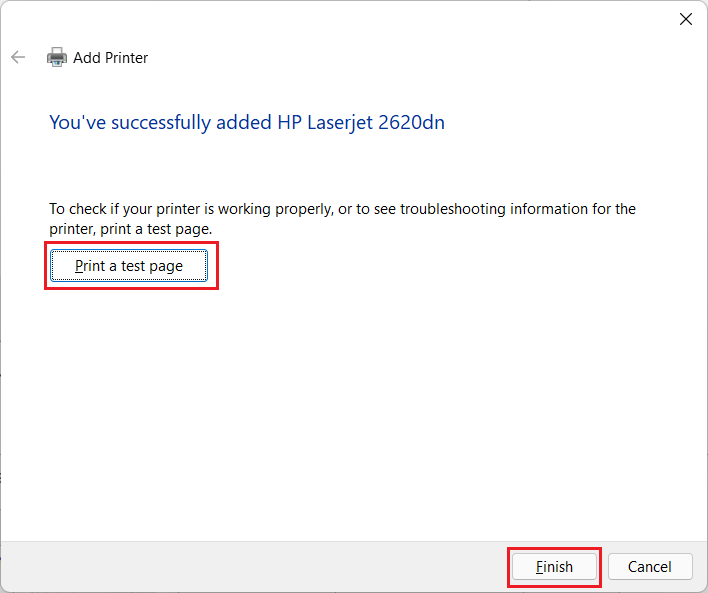Click Finish to complete printer setup

click(x=554, y=567)
